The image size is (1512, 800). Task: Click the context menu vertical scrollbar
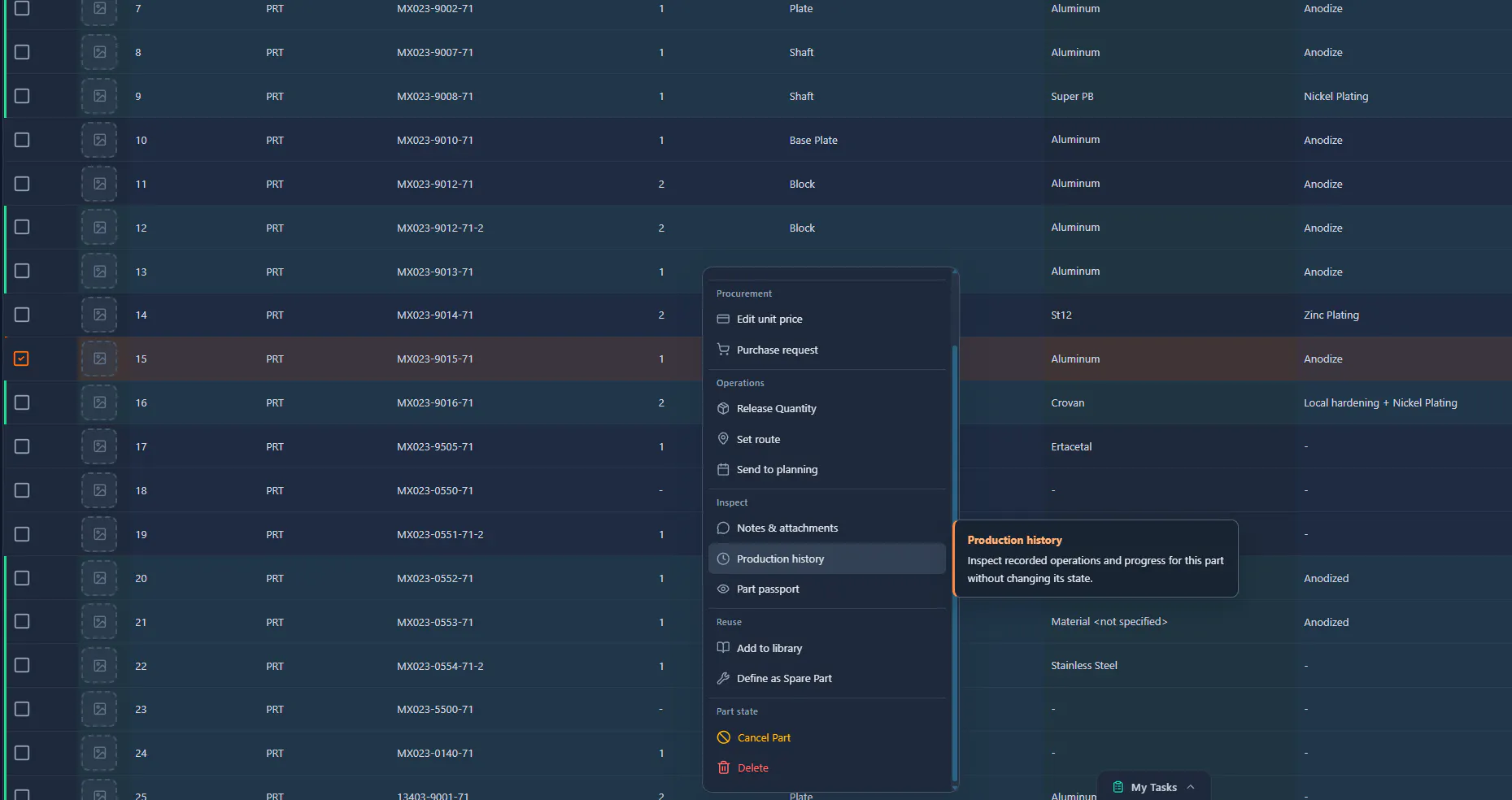[955, 564]
